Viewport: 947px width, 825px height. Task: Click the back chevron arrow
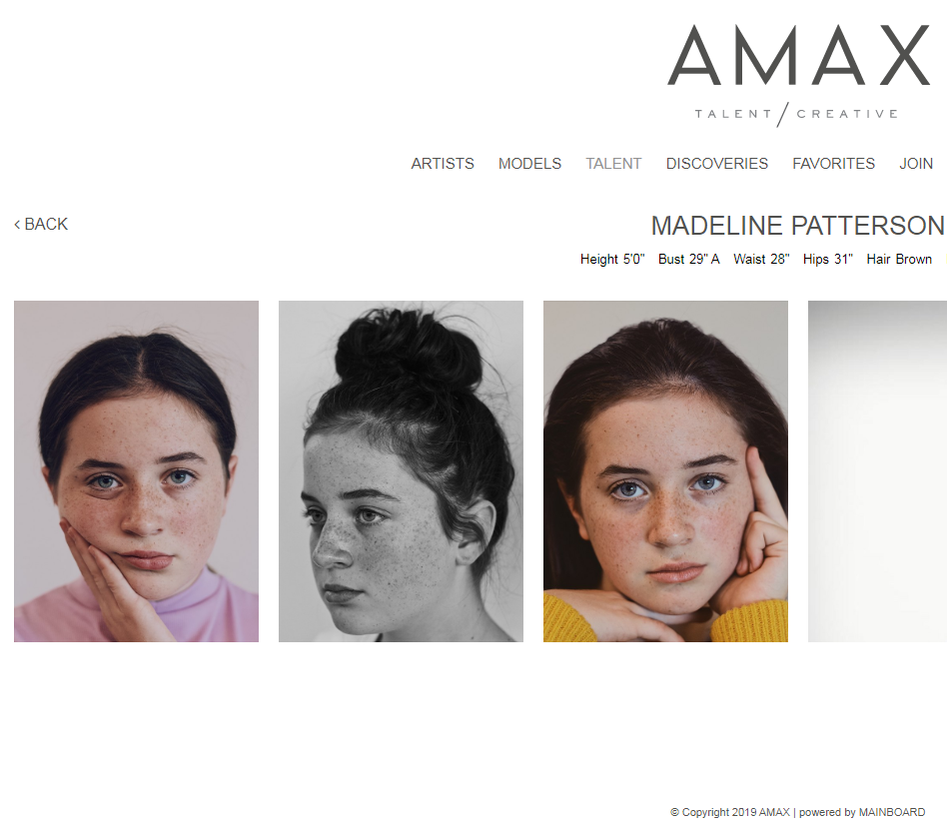coord(17,225)
